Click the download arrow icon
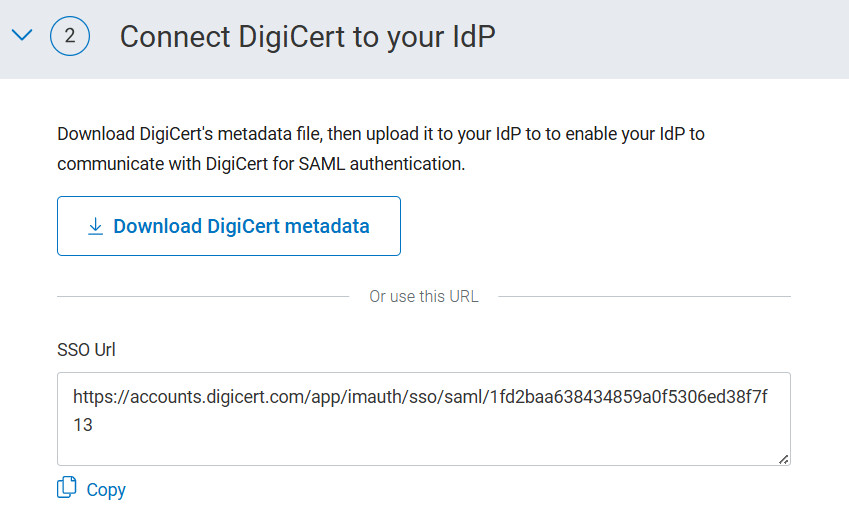This screenshot has width=849, height=510. 95,226
